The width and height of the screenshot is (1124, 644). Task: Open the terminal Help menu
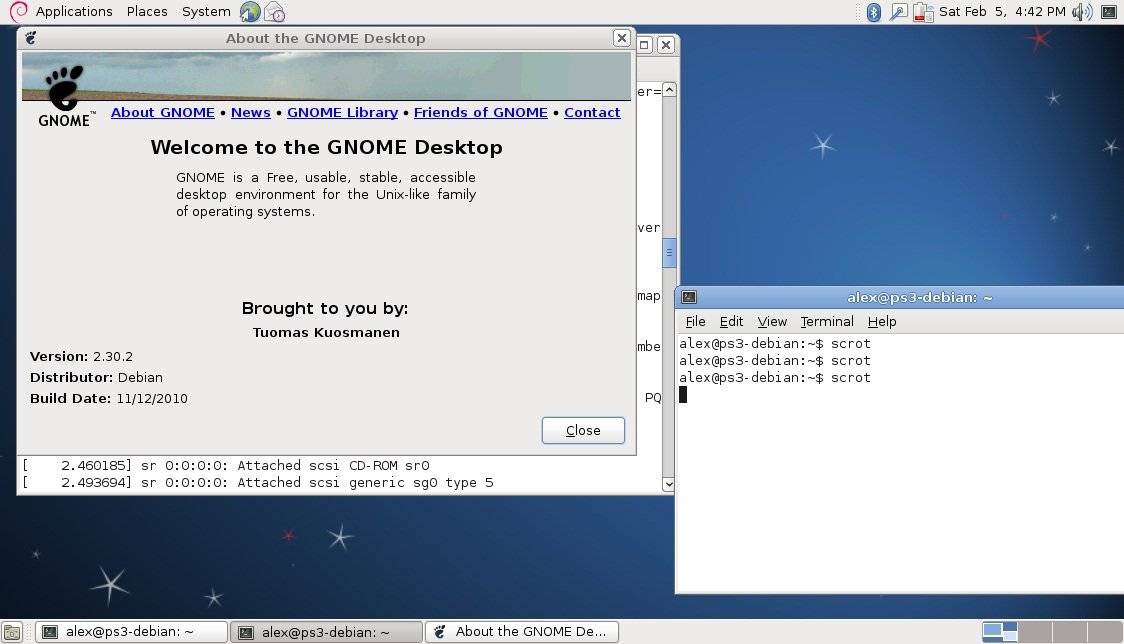point(882,321)
